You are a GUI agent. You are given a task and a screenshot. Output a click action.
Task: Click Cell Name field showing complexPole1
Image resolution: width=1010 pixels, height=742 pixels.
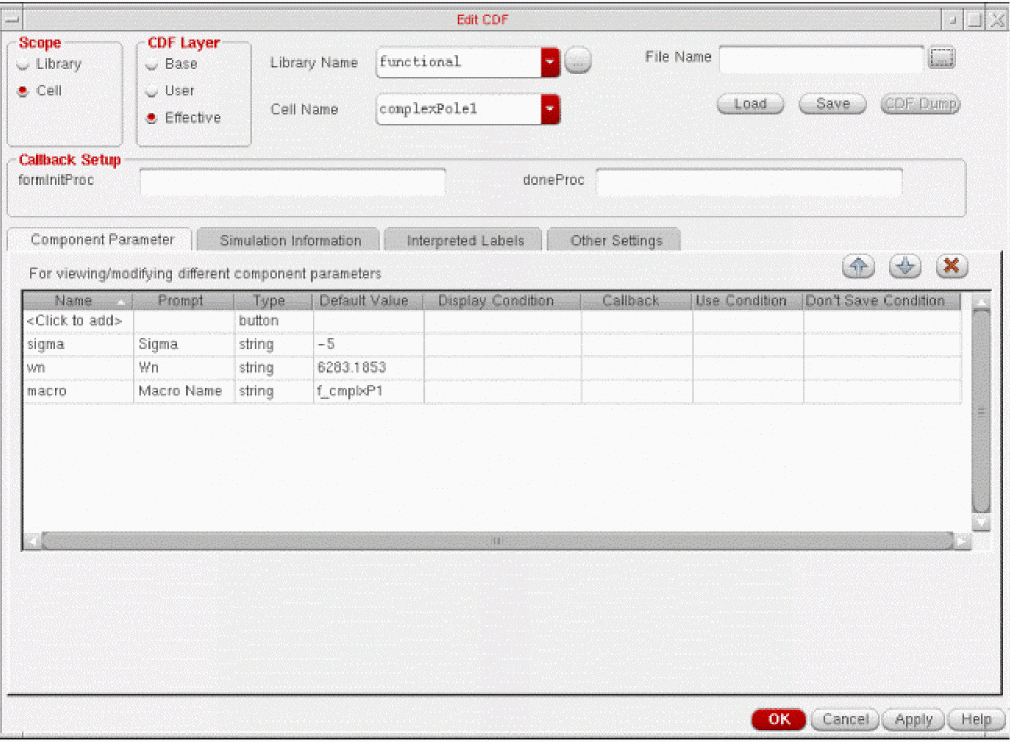(459, 109)
